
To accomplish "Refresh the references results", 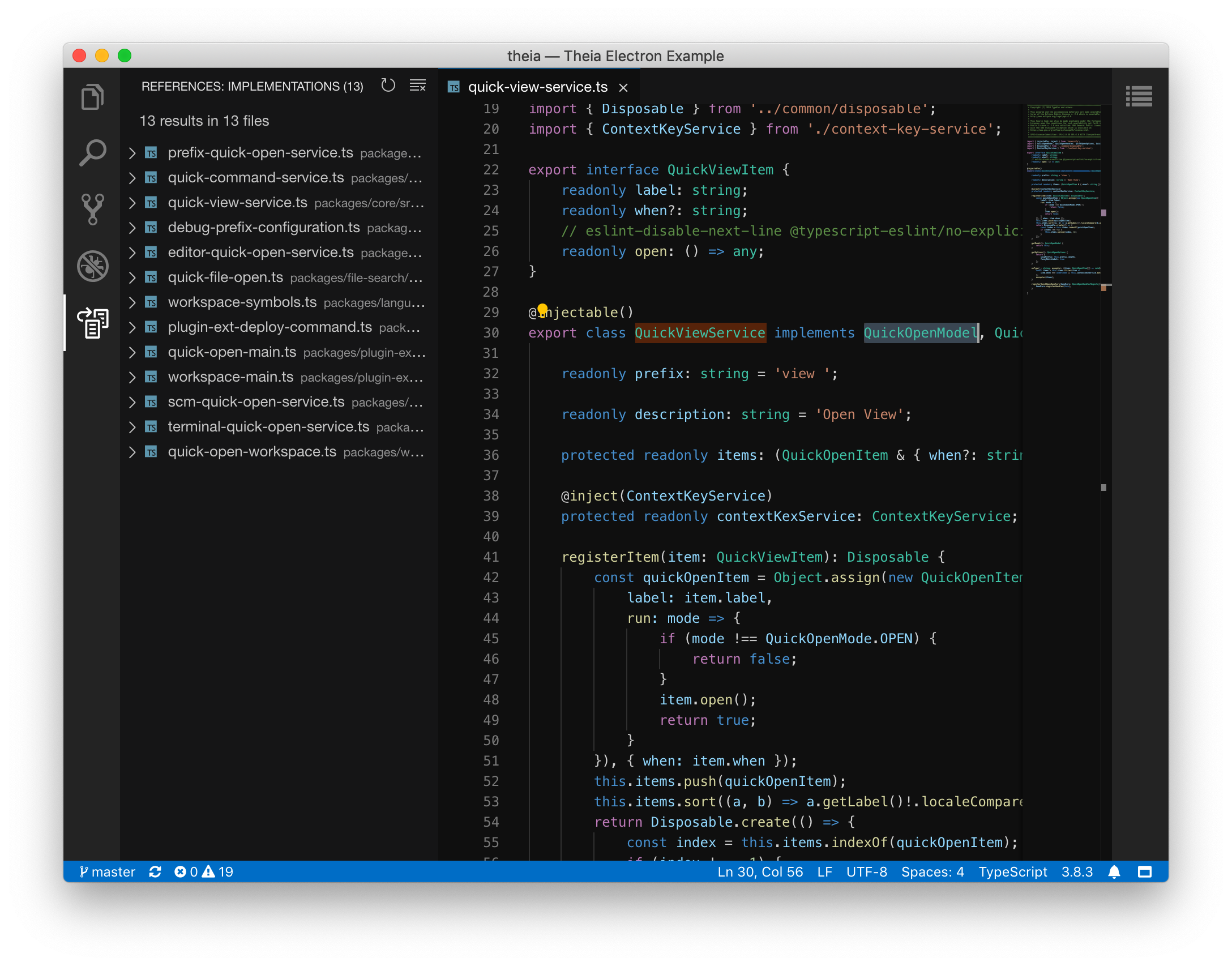I will click(388, 86).
